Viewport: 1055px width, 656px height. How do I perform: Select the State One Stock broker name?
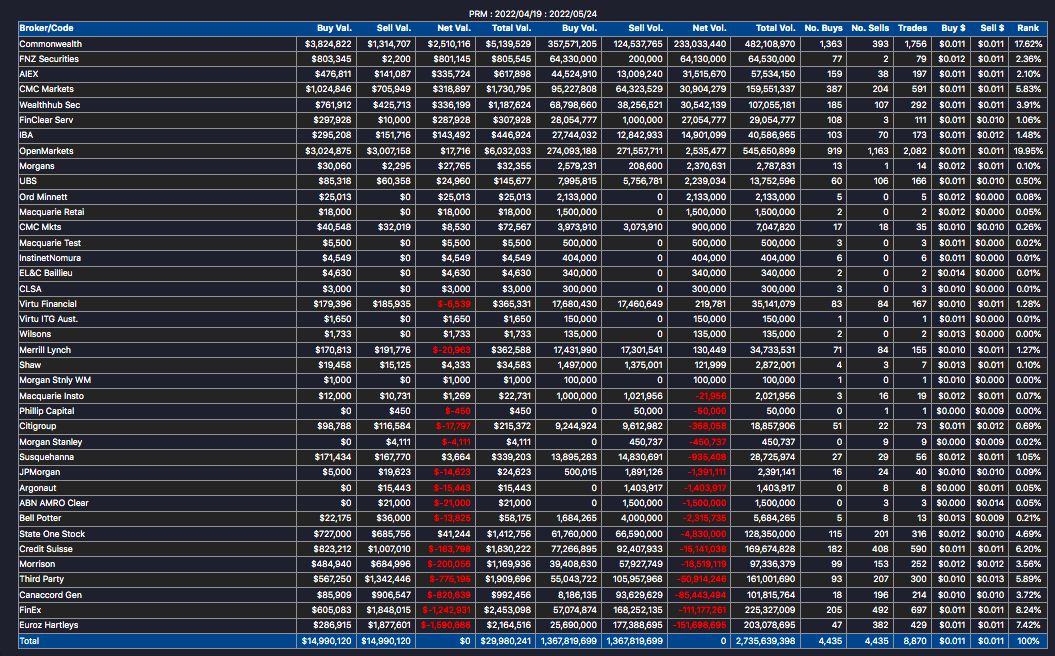click(52, 534)
